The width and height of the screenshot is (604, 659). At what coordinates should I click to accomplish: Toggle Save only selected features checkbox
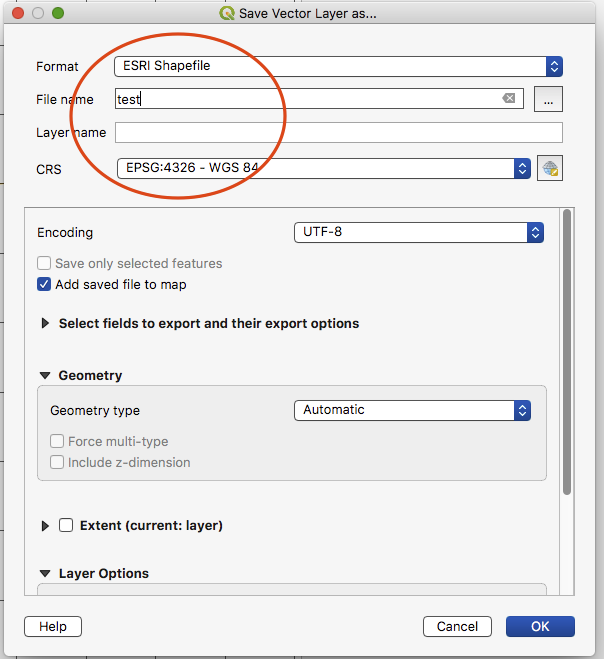44,264
